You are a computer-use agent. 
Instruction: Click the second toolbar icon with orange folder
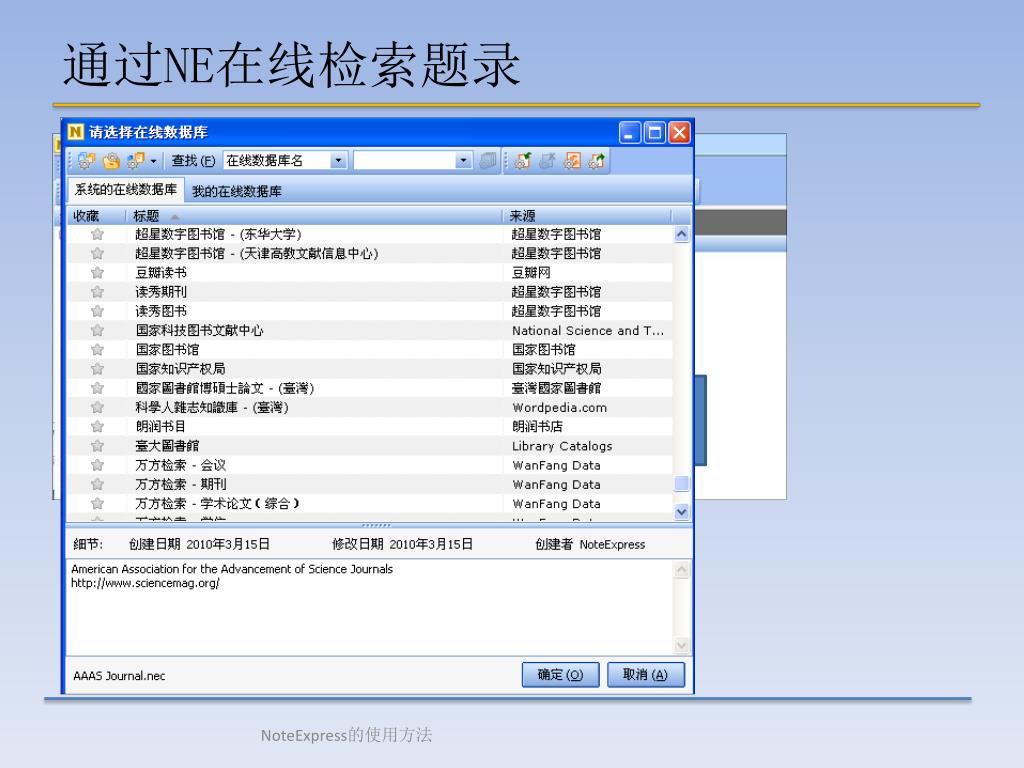coord(111,160)
